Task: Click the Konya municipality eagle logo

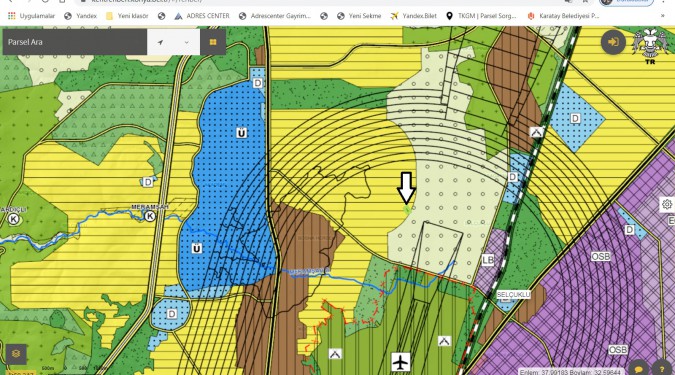Action: [x=650, y=45]
